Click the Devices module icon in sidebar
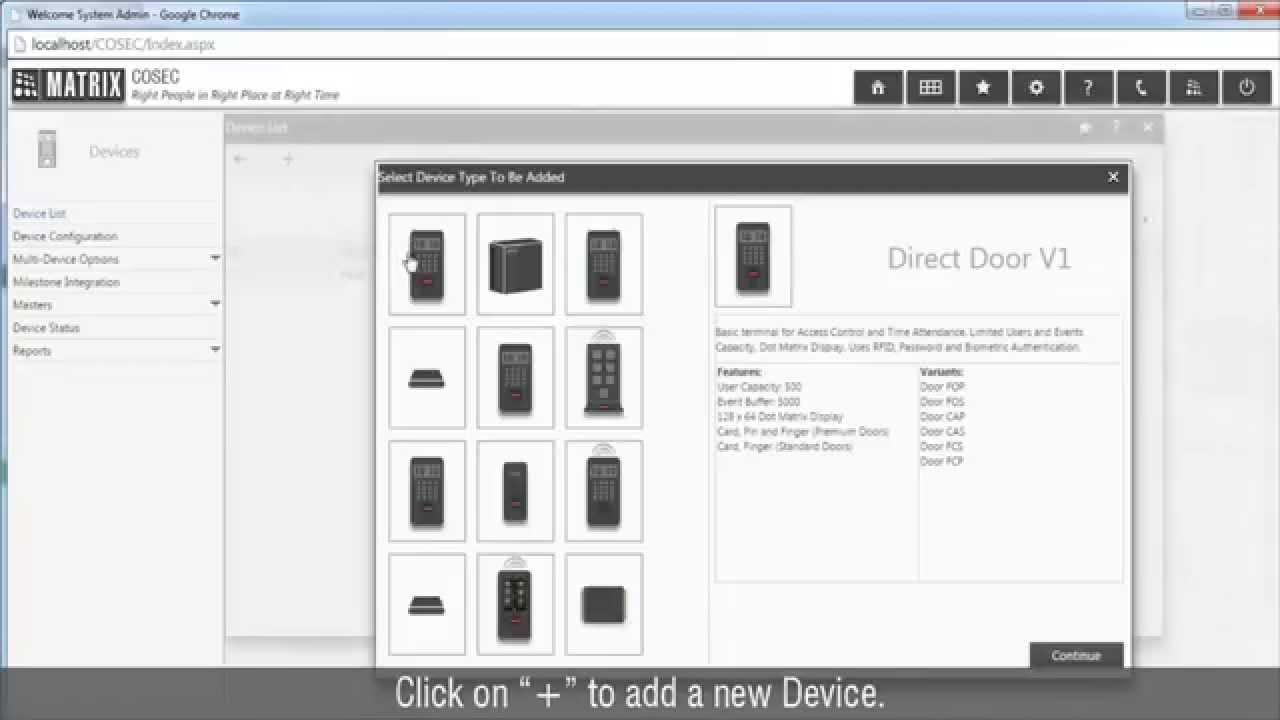This screenshot has height=720, width=1280. 46,149
